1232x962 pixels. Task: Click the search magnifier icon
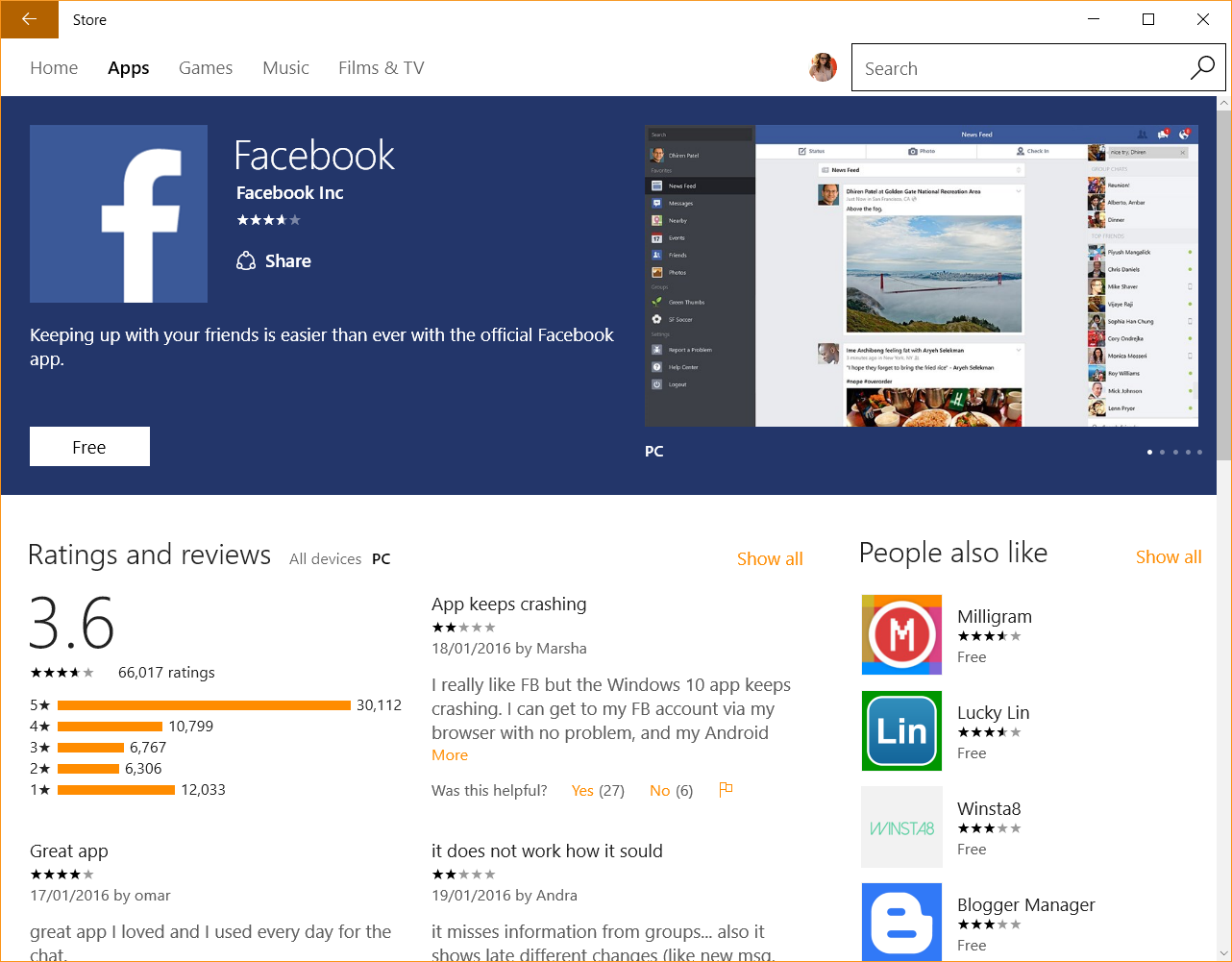(x=1202, y=68)
